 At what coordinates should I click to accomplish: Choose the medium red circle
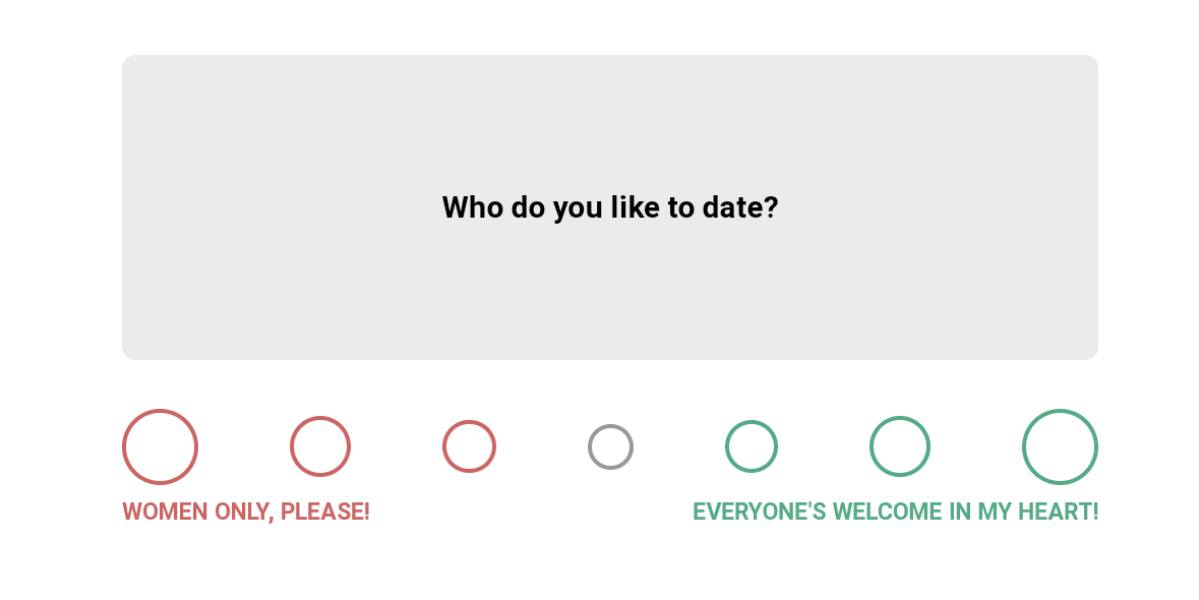(x=320, y=446)
